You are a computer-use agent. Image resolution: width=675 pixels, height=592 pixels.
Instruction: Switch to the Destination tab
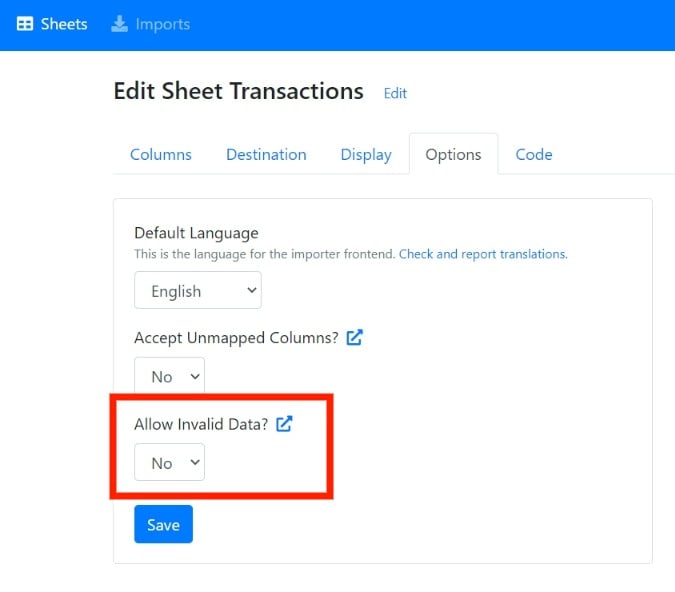(x=266, y=155)
